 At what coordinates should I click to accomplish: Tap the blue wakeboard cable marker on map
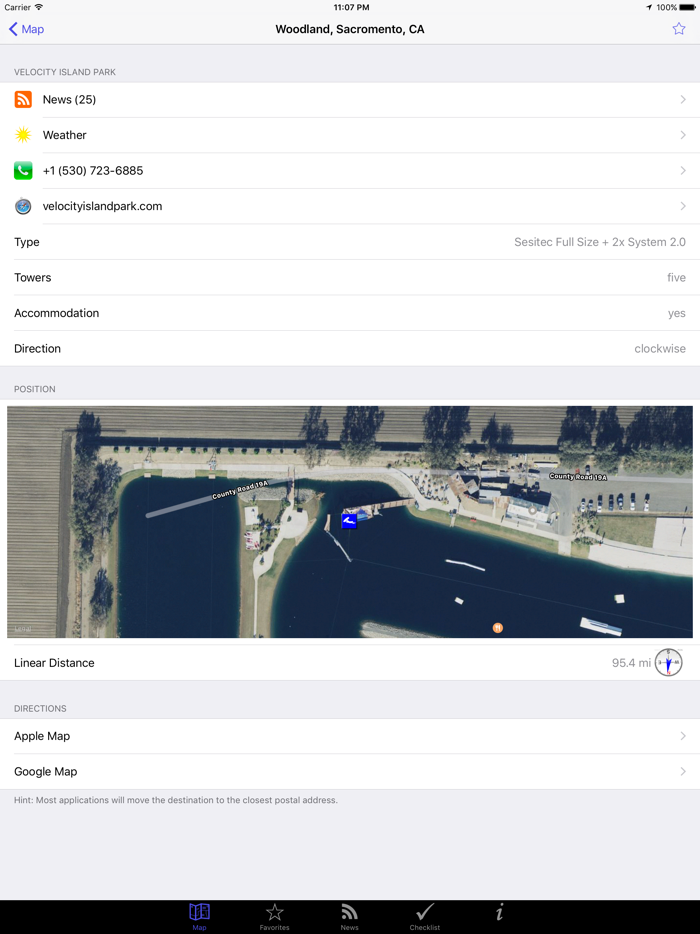click(349, 521)
